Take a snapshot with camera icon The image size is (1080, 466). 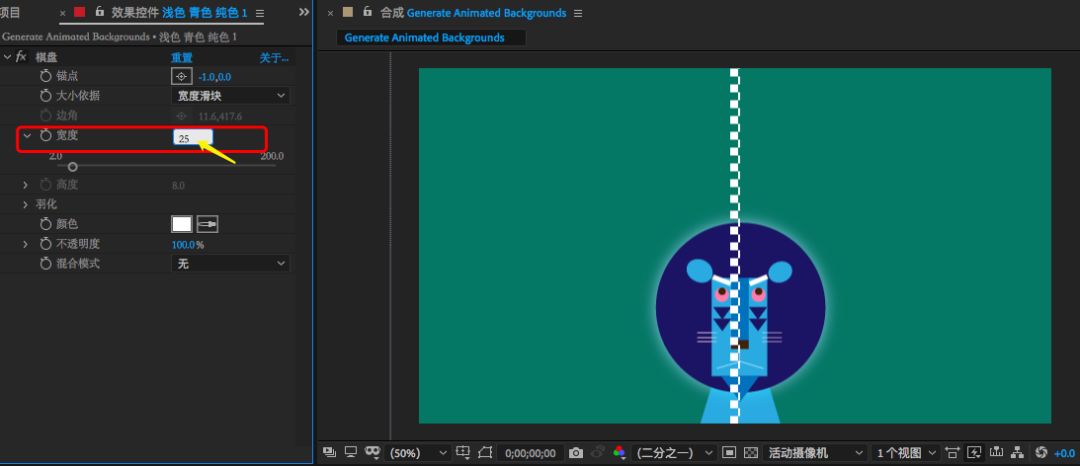(575, 453)
